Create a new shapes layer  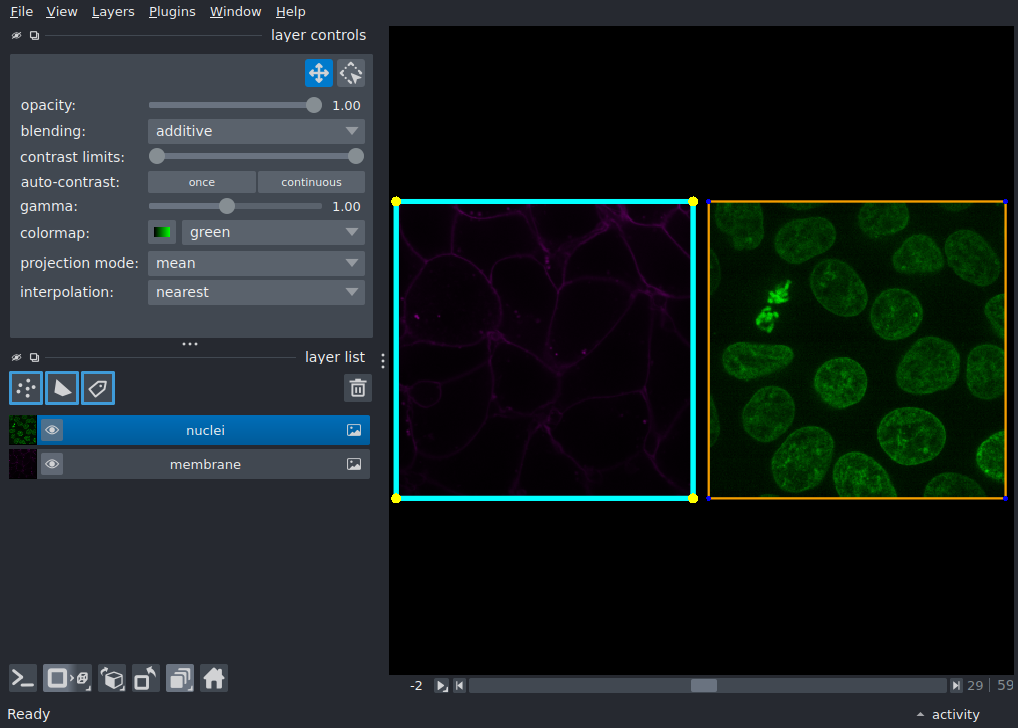pyautogui.click(x=62, y=388)
